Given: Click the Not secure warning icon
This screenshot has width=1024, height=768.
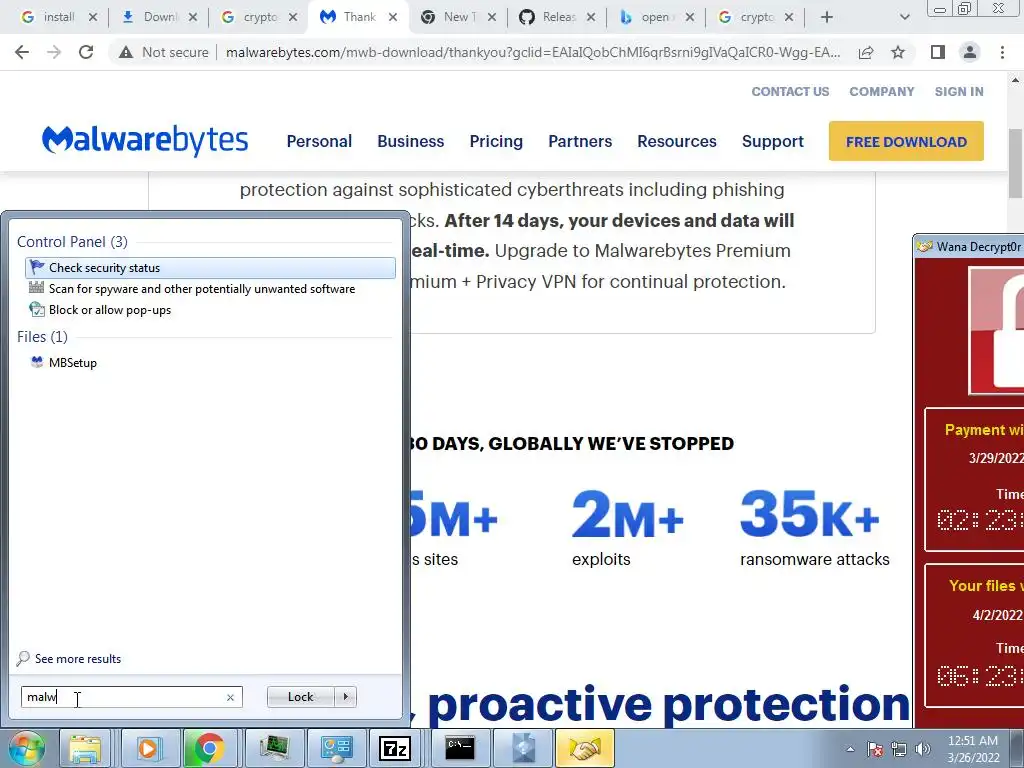Looking at the screenshot, I should [x=126, y=52].
